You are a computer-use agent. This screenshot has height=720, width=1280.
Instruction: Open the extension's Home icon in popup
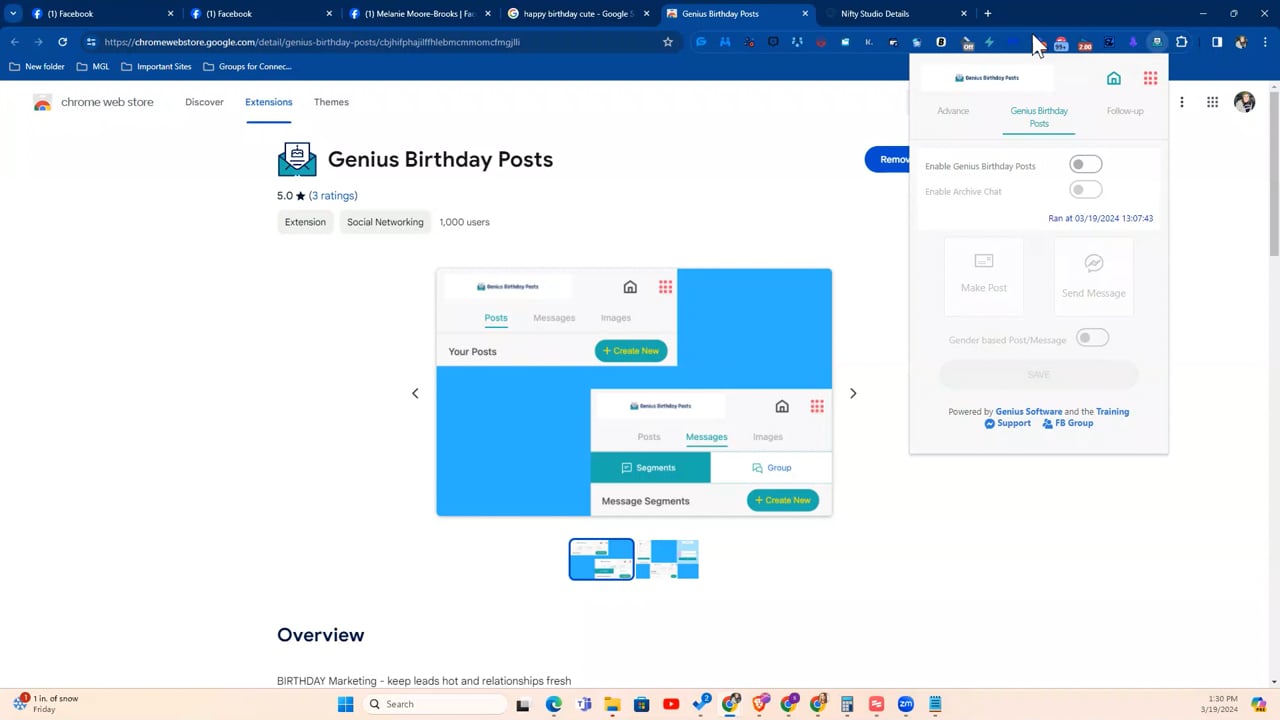[x=1113, y=78]
